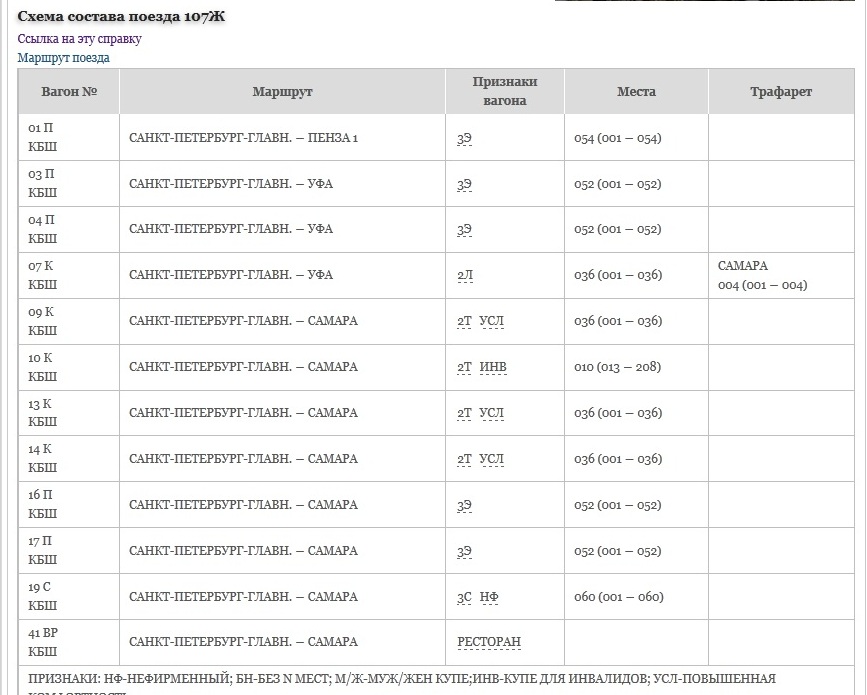Open the "Ссылка на эту справку" link
The height and width of the screenshot is (695, 867).
(79, 39)
